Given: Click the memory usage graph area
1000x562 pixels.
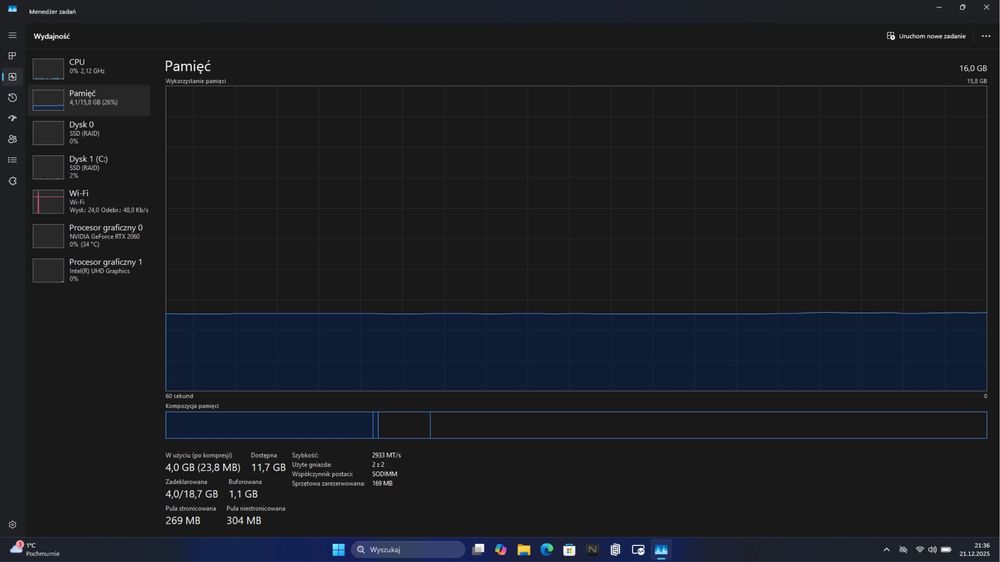Looking at the screenshot, I should point(576,238).
